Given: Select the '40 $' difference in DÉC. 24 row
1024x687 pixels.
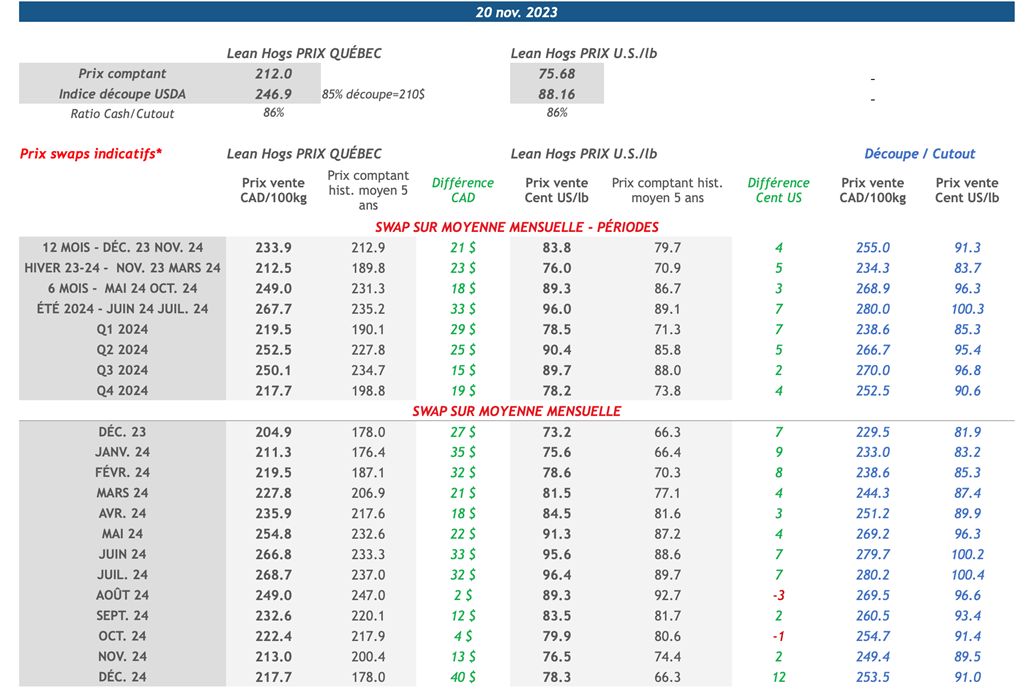Looking at the screenshot, I should 462,677.
